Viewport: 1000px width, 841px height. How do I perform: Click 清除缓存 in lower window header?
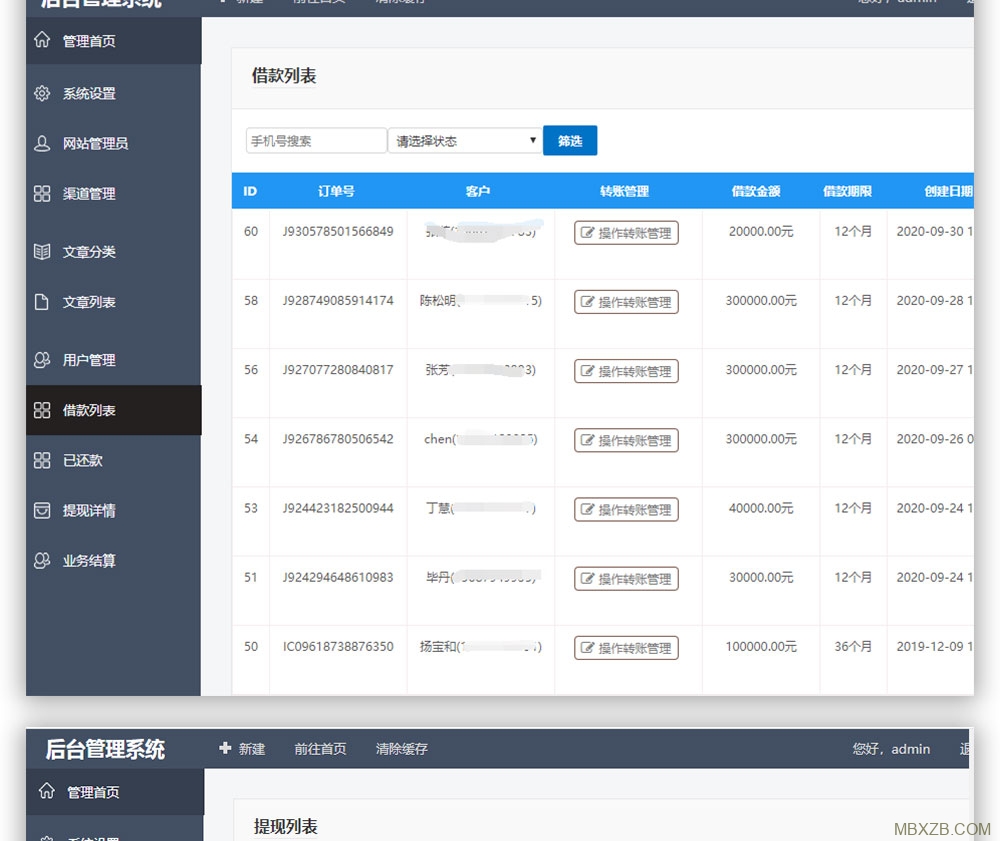click(x=402, y=749)
